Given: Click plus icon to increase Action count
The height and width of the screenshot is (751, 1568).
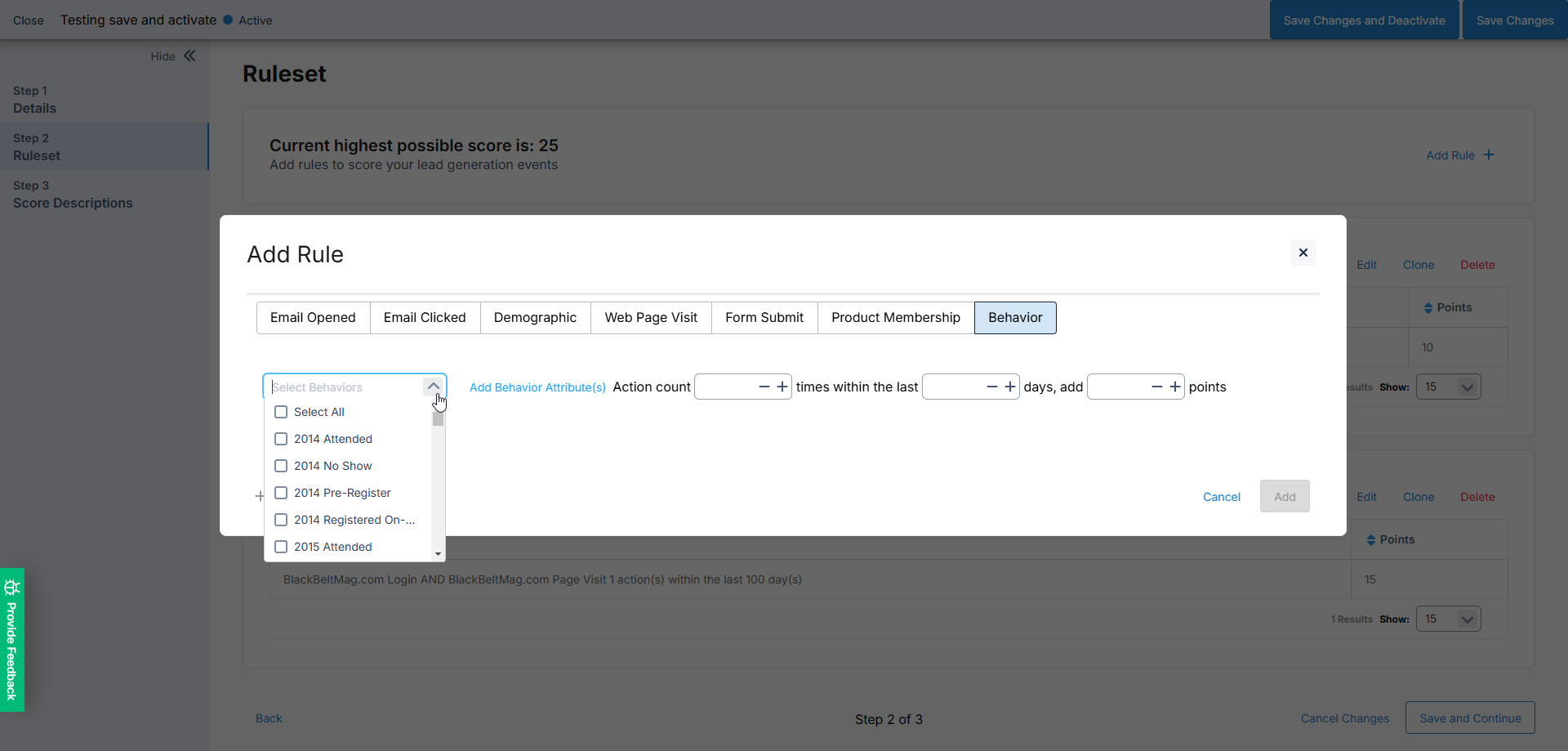Looking at the screenshot, I should 782,387.
